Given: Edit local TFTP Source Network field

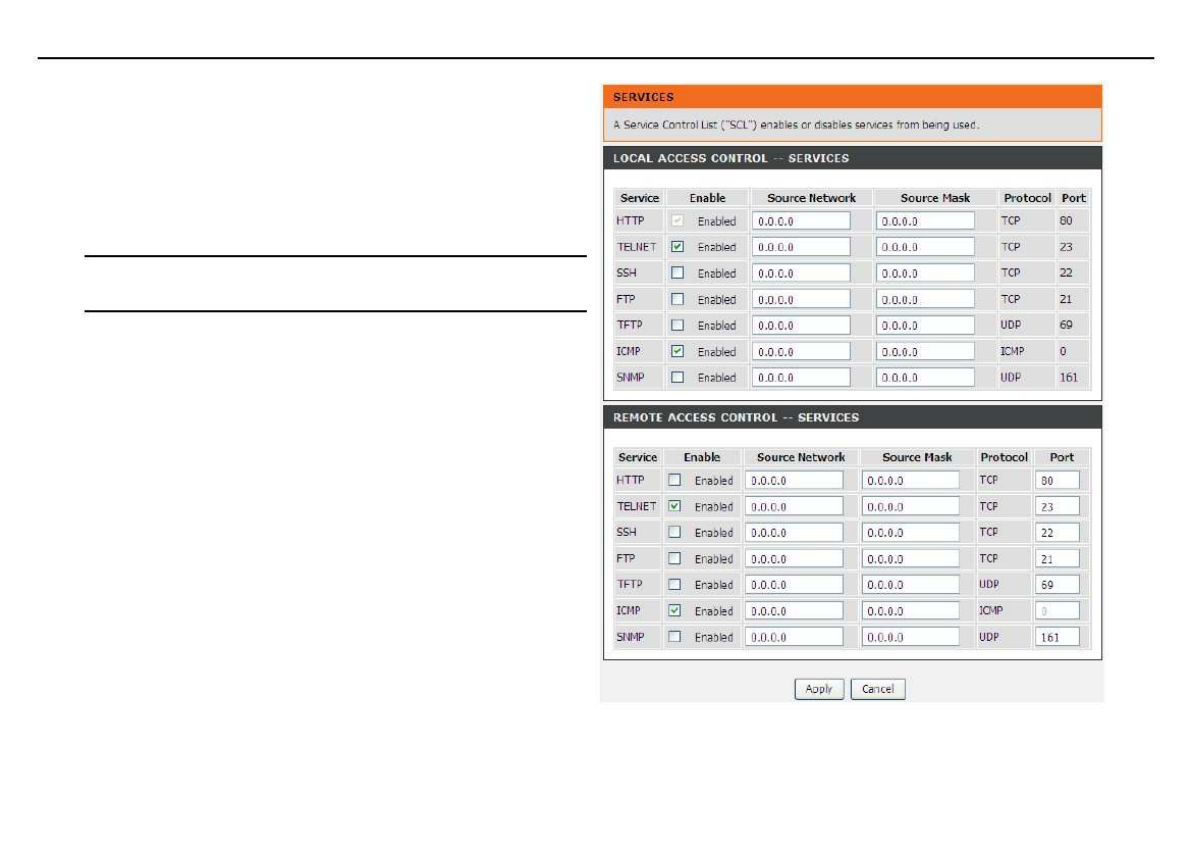Looking at the screenshot, I should point(801,325).
